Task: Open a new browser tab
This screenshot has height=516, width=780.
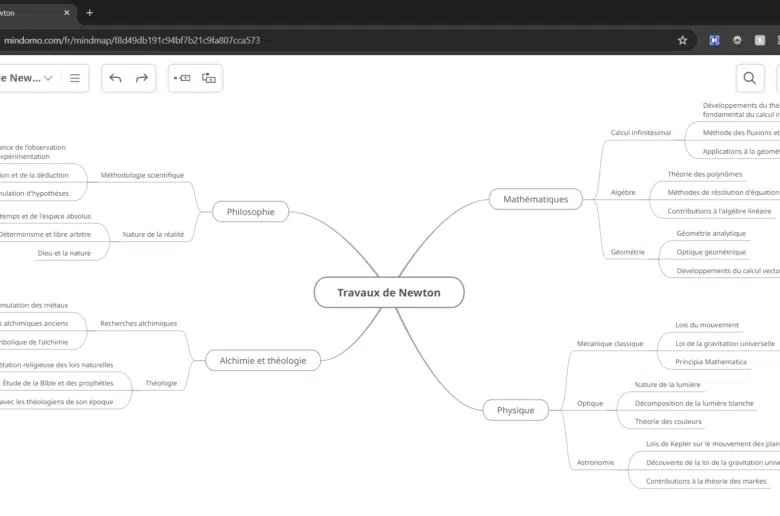Action: 89,12
